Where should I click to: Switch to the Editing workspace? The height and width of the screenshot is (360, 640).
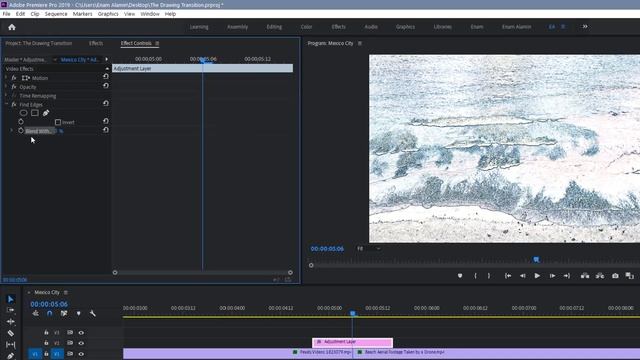click(x=274, y=27)
